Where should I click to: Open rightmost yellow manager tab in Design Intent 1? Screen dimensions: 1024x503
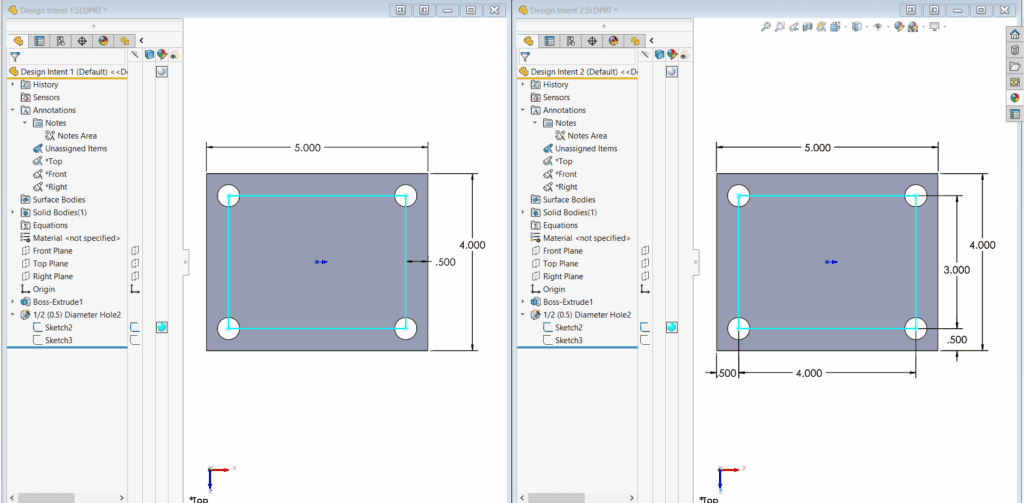tap(124, 41)
